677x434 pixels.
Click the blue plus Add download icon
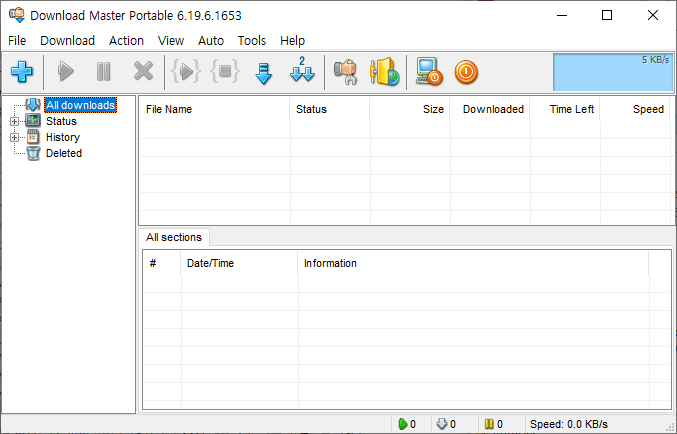(x=22, y=72)
